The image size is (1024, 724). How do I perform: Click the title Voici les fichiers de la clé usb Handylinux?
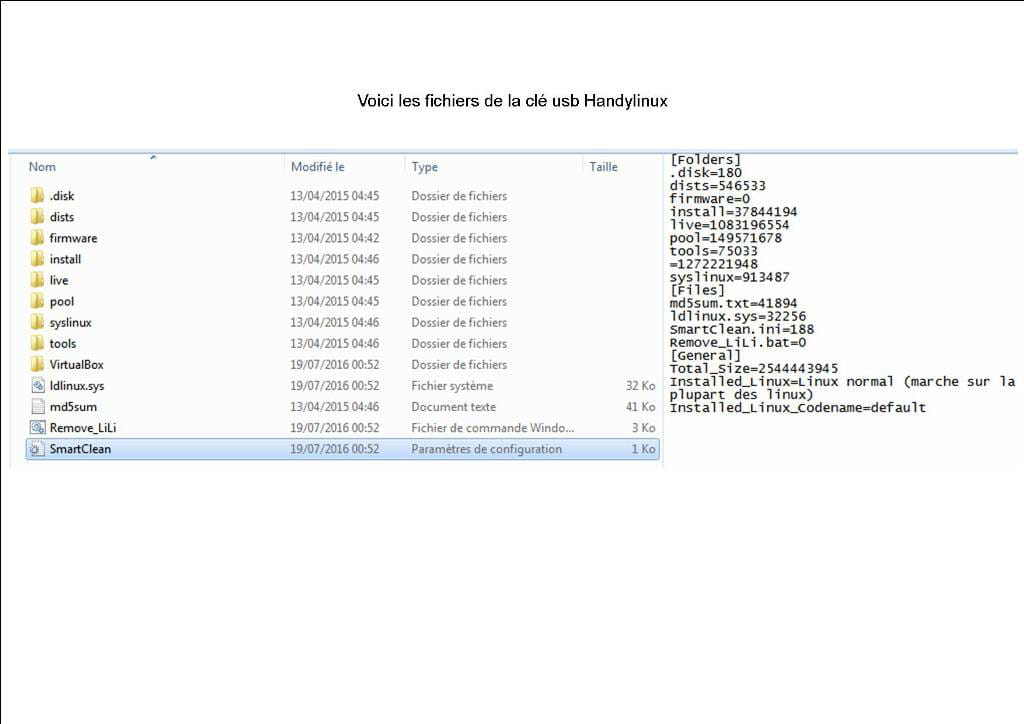(x=512, y=101)
